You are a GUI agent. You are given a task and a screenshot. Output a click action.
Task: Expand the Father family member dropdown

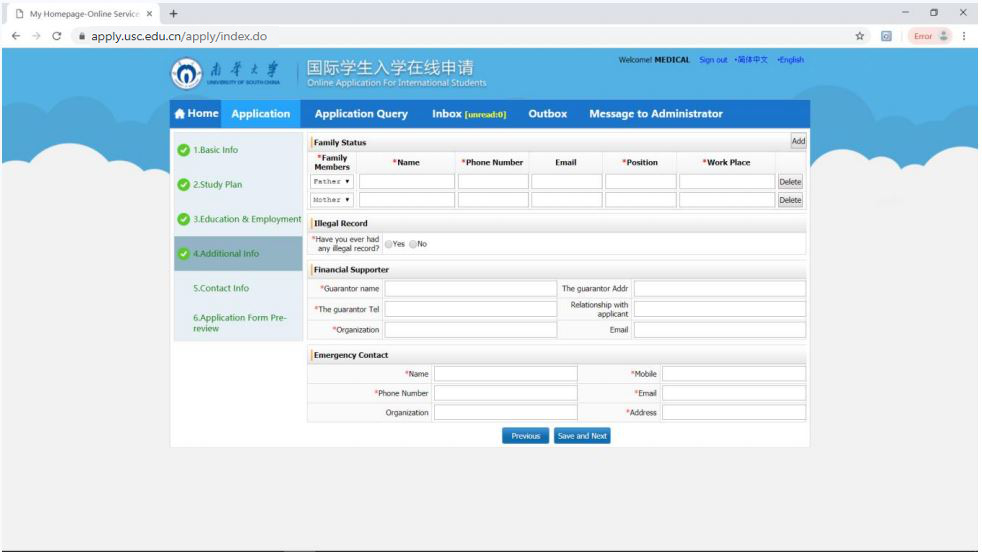tap(332, 182)
